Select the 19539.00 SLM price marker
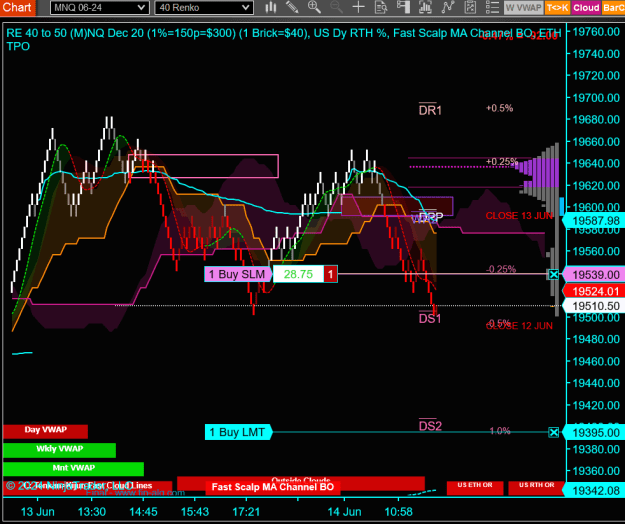 596,275
